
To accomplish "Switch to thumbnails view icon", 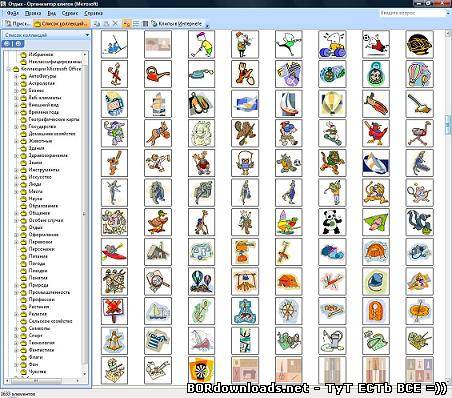I will pos(126,24).
